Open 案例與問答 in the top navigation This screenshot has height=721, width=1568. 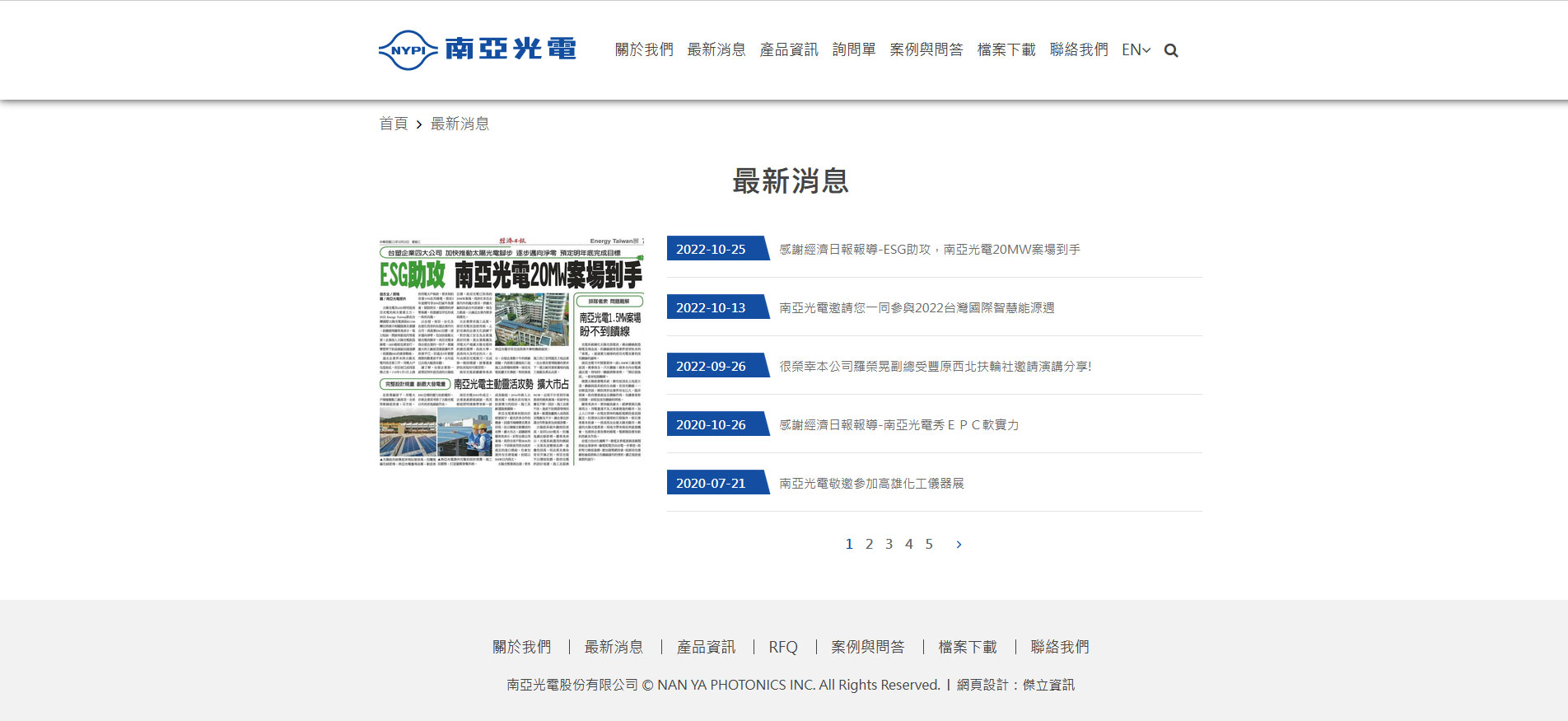[x=926, y=49]
